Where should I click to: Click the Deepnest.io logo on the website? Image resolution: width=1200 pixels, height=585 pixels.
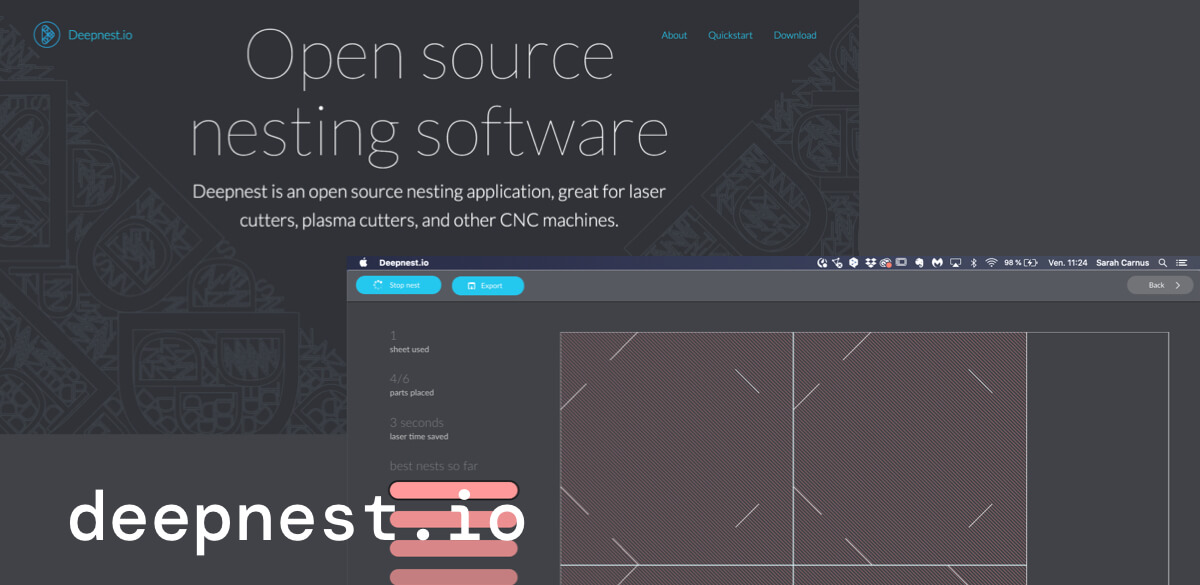83,35
